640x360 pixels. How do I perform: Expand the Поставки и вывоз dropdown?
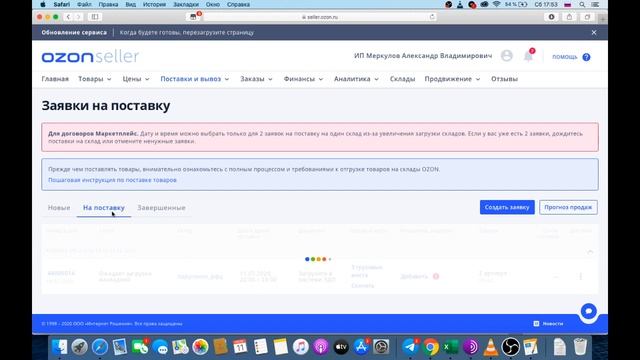coord(195,79)
